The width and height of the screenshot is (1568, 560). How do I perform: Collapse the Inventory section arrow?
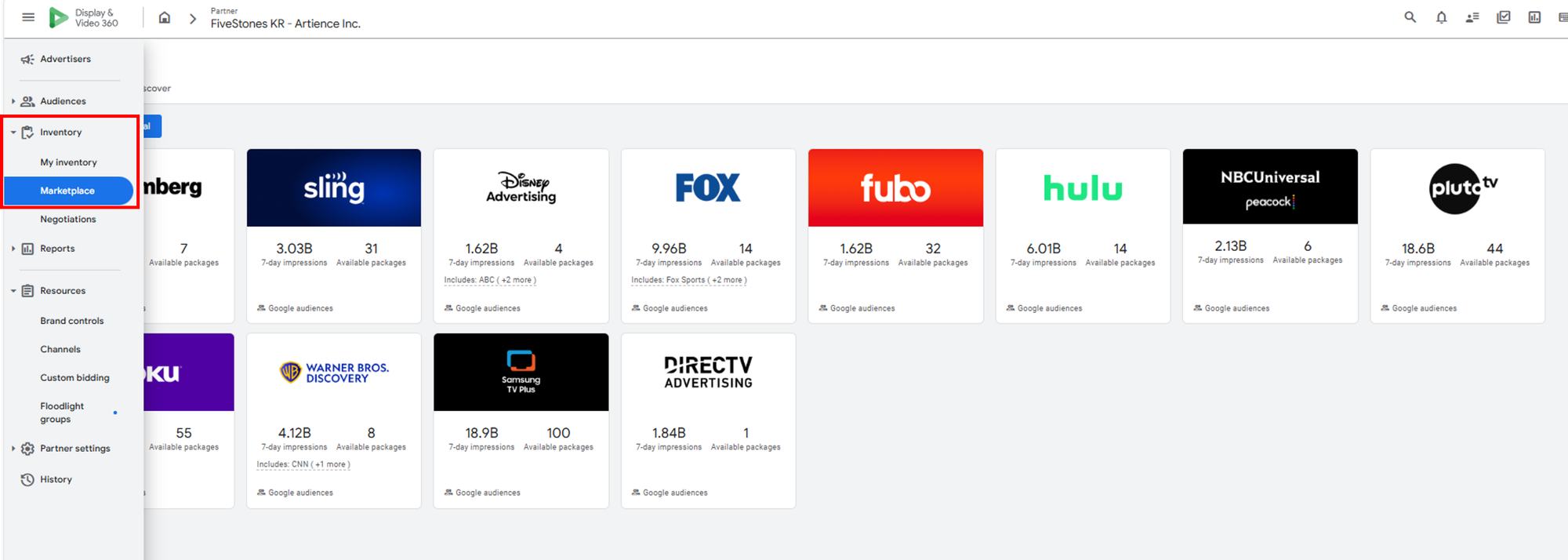tap(13, 133)
